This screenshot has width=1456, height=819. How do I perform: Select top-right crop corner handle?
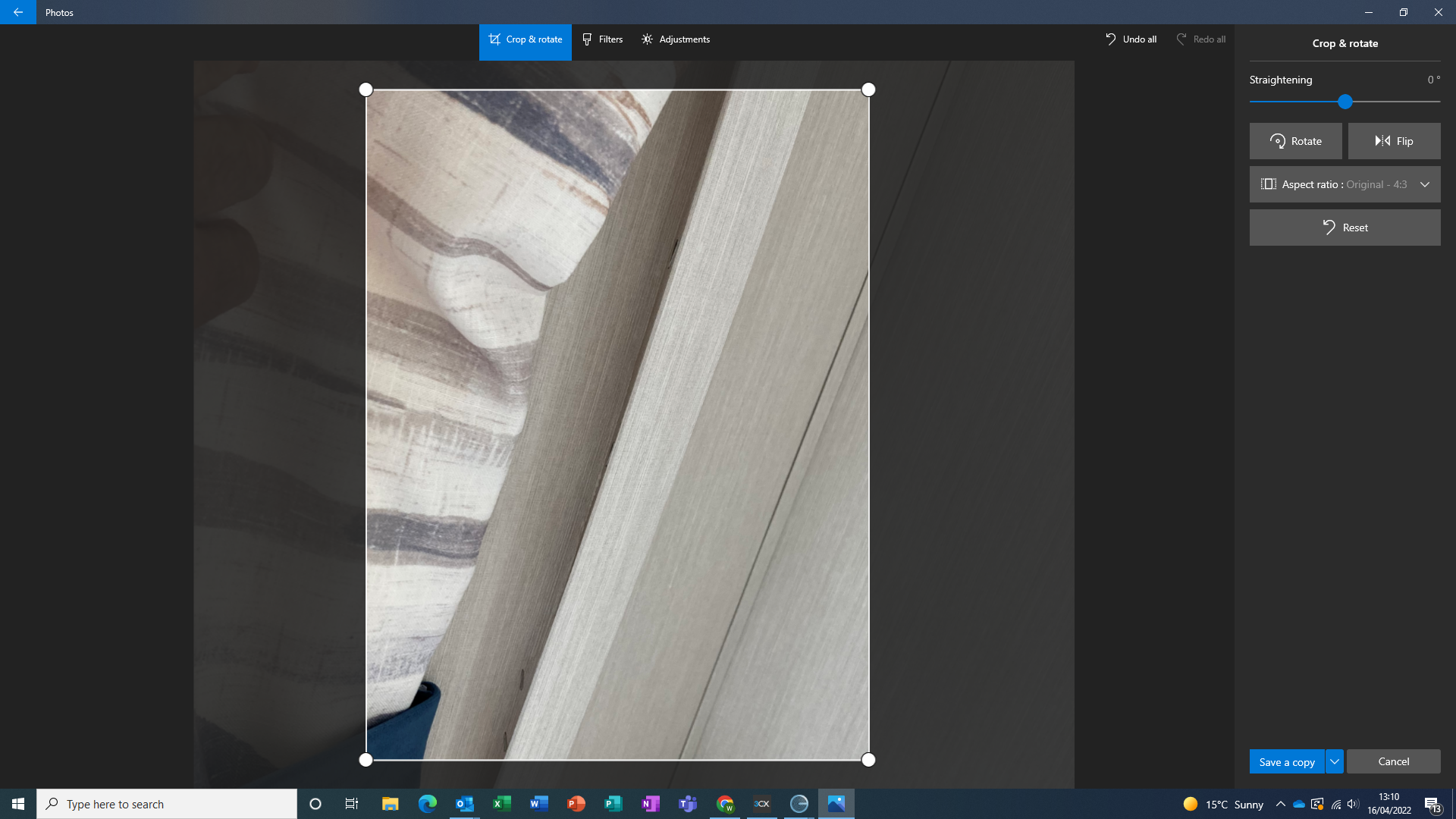(868, 89)
